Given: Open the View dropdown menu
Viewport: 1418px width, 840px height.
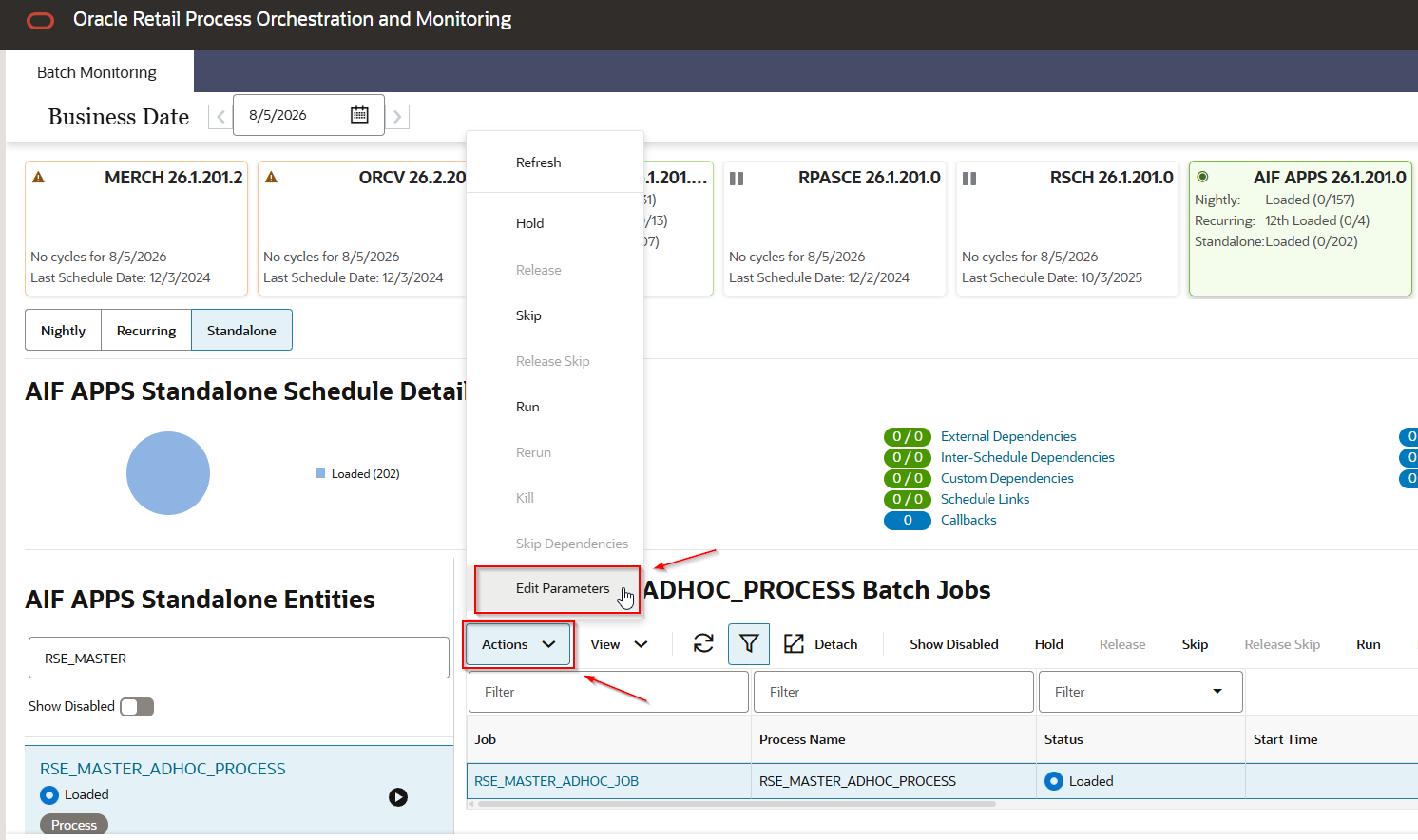Looking at the screenshot, I should tap(619, 644).
